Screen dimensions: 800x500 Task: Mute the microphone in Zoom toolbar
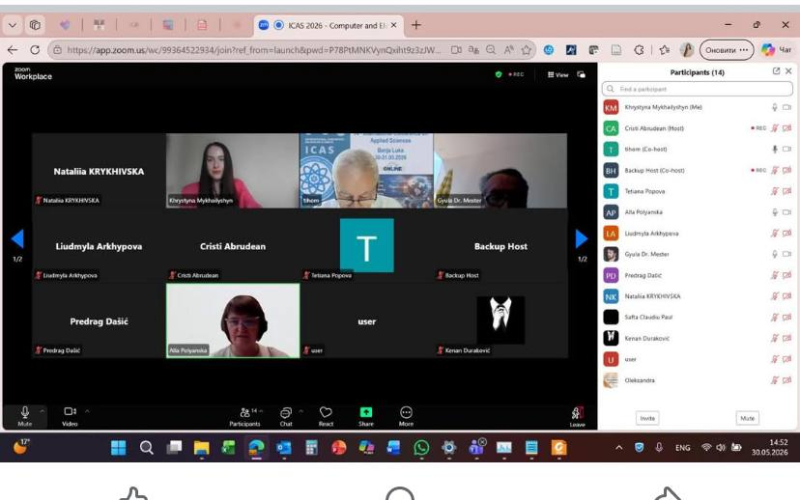click(x=24, y=415)
